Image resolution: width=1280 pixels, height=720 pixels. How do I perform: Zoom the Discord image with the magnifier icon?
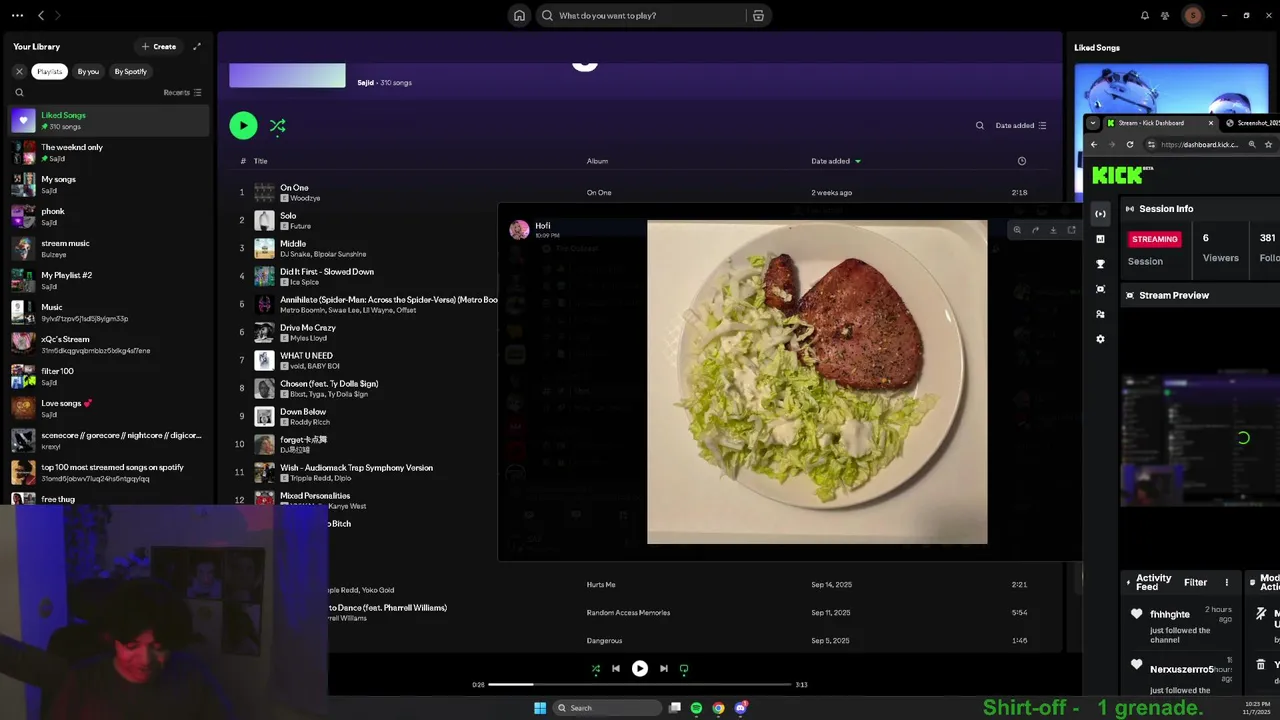pos(1017,230)
